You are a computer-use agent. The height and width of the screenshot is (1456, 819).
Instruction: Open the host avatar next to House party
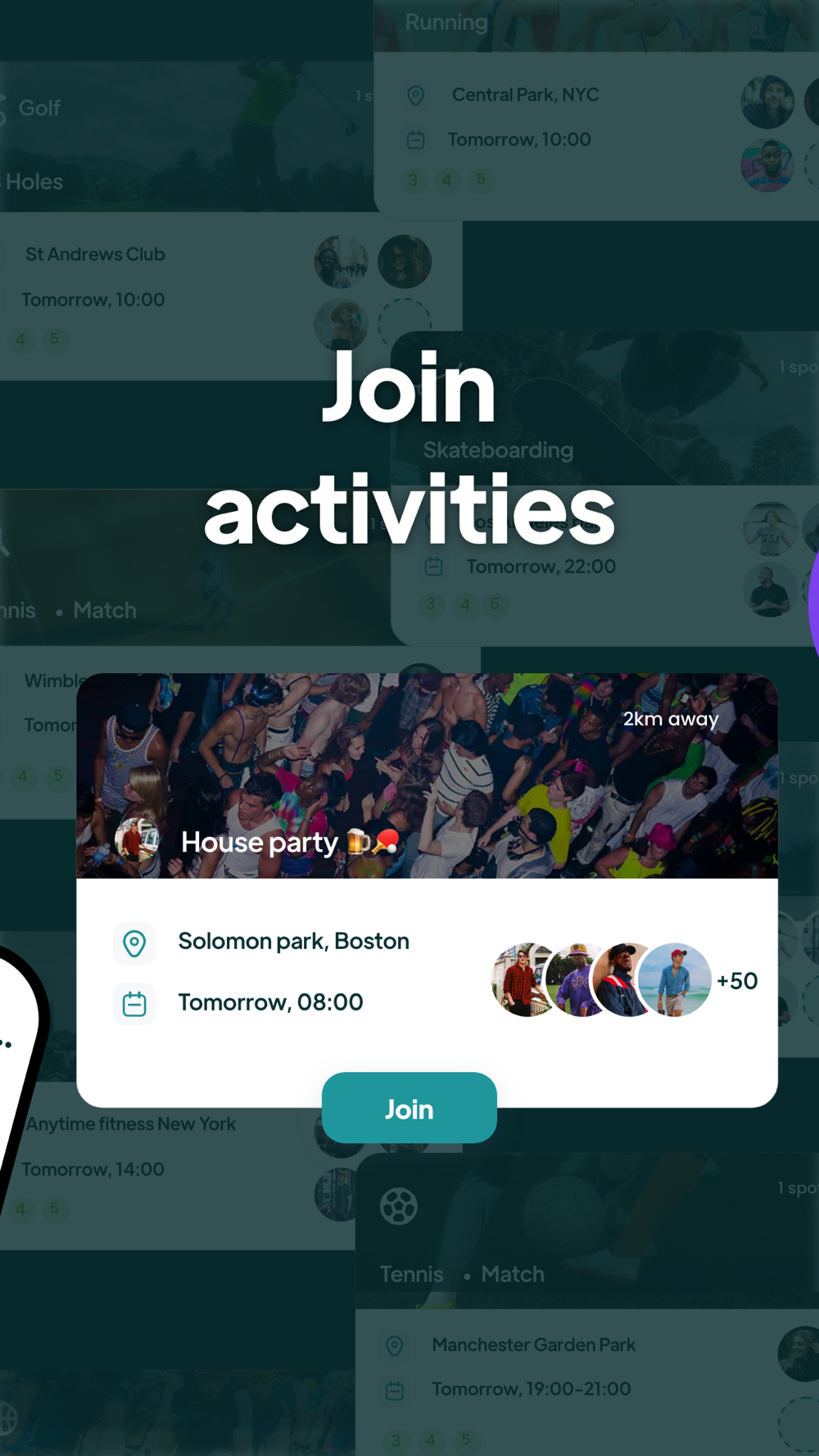[x=137, y=840]
